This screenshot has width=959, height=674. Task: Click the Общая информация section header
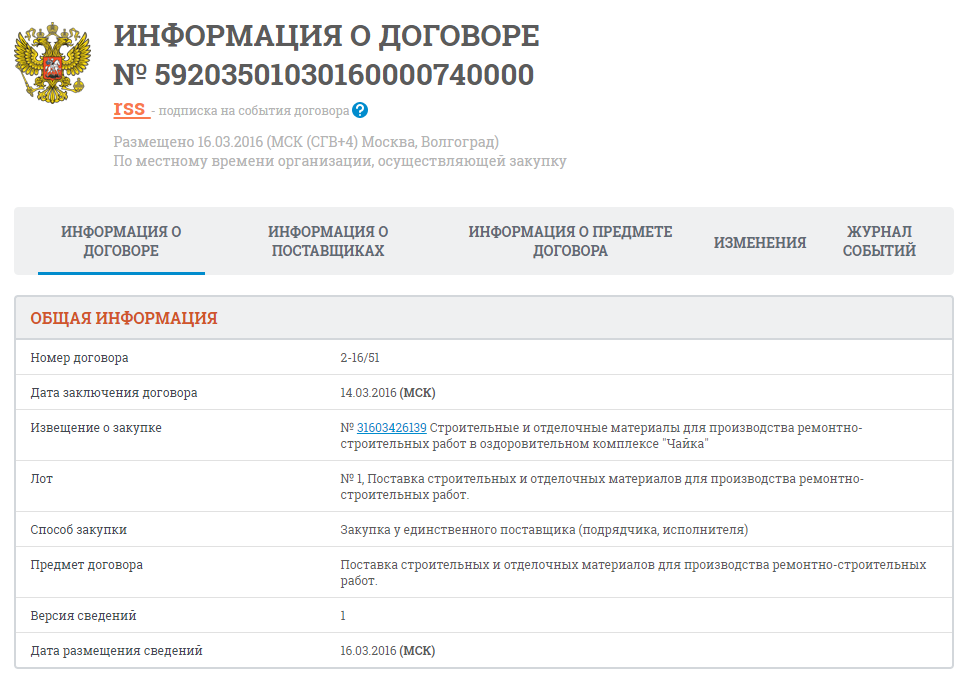(124, 318)
